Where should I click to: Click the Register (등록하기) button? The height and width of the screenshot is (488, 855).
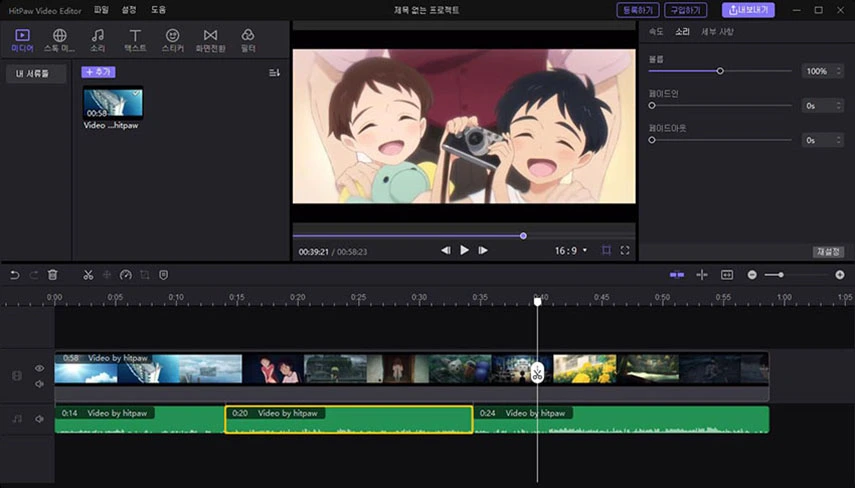point(638,10)
